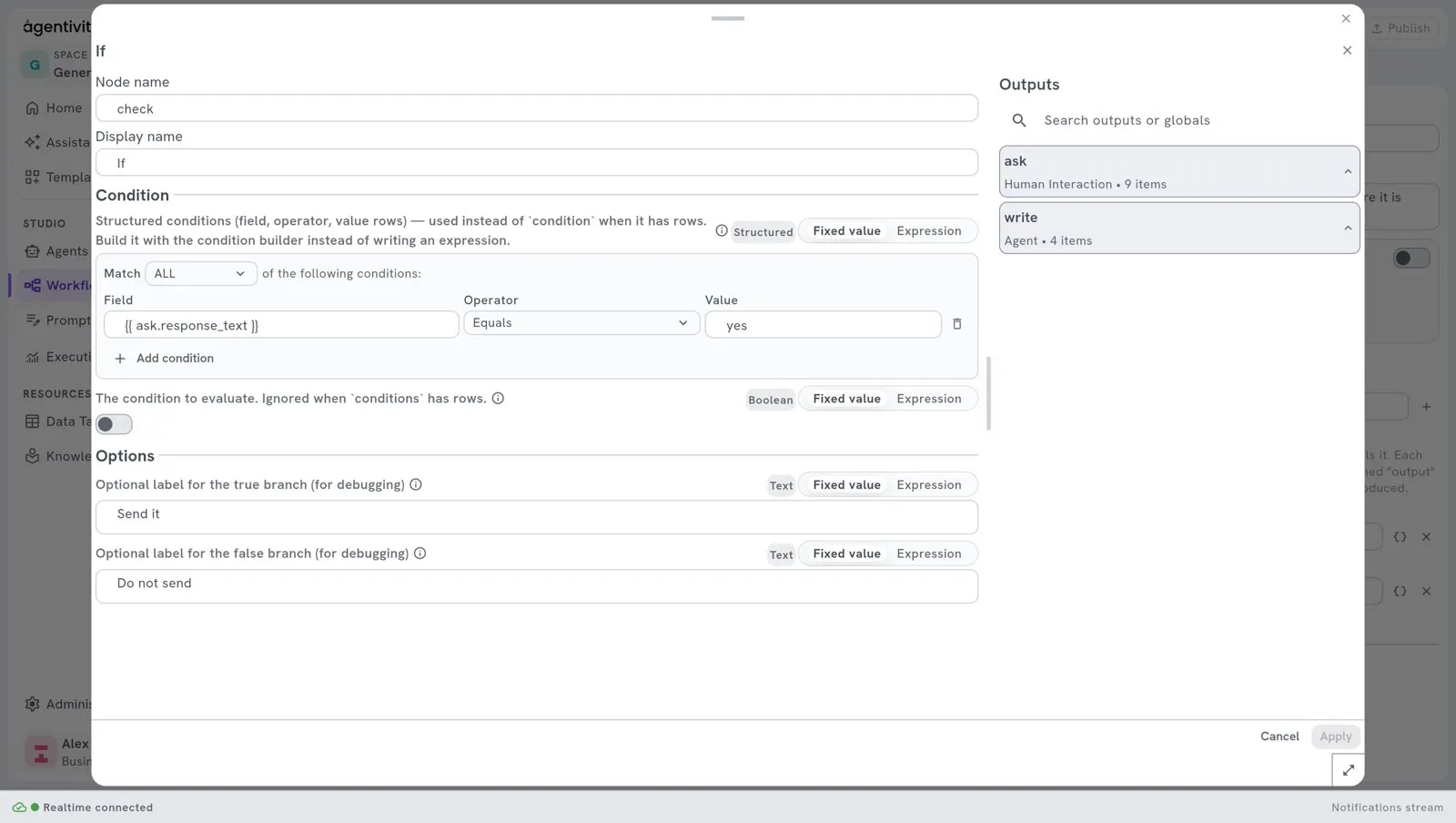Open Executions in the sidebar
The image size is (1456, 823).
[56, 357]
